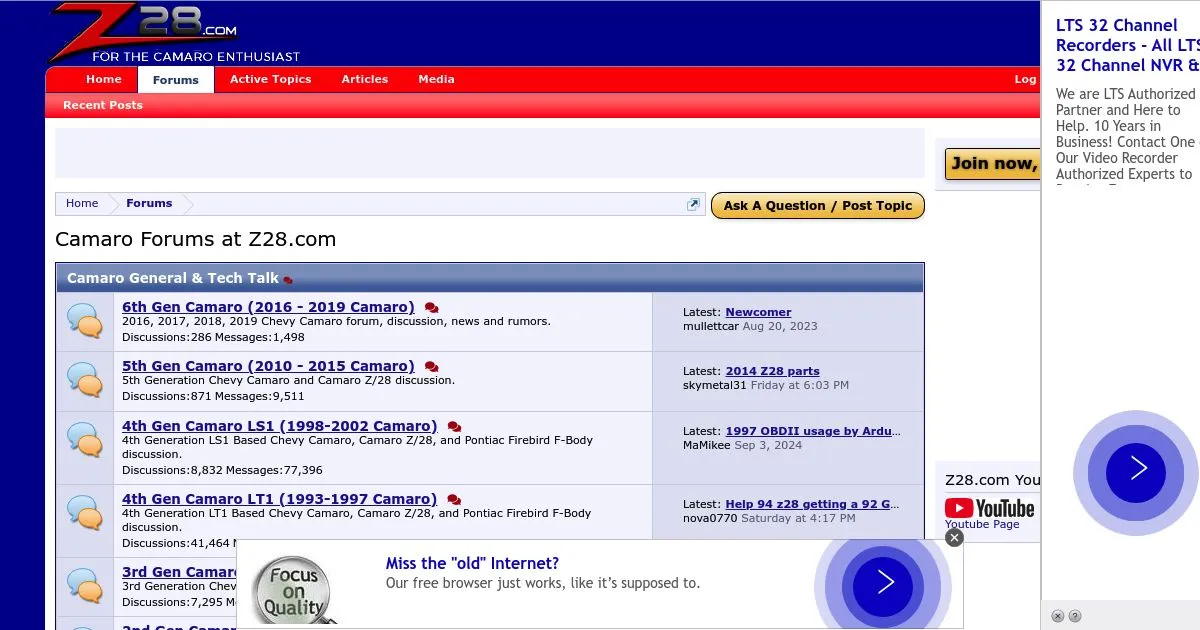Click the Forums breadcrumb link
This screenshot has height=630, width=1200.
(x=149, y=204)
